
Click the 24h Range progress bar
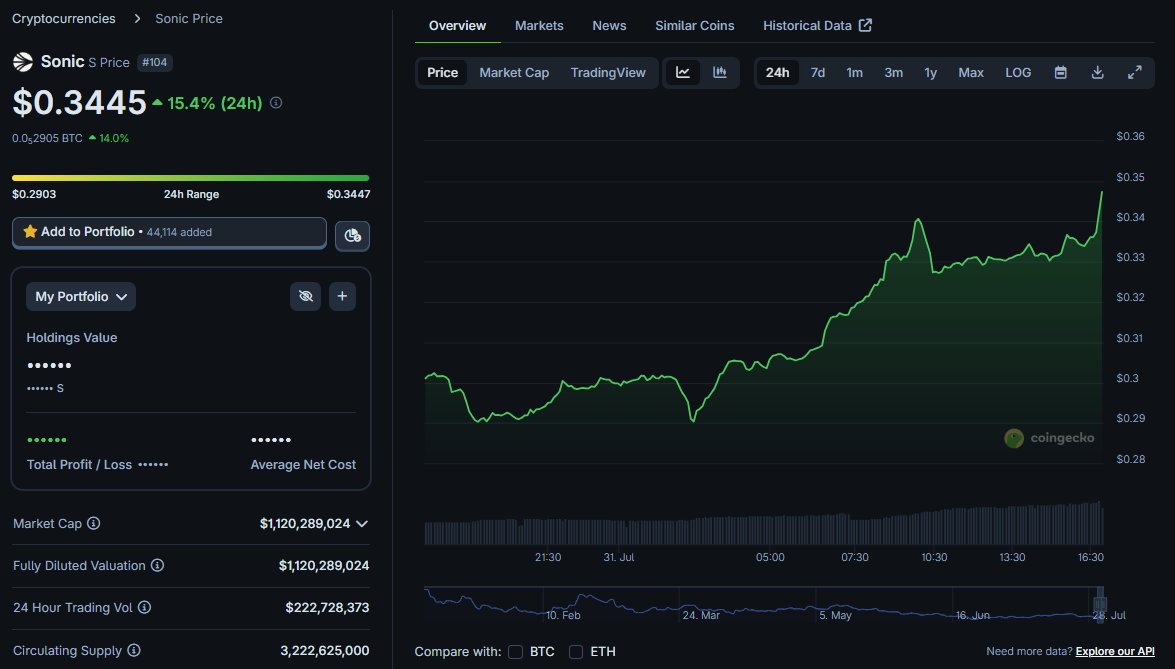(x=190, y=178)
